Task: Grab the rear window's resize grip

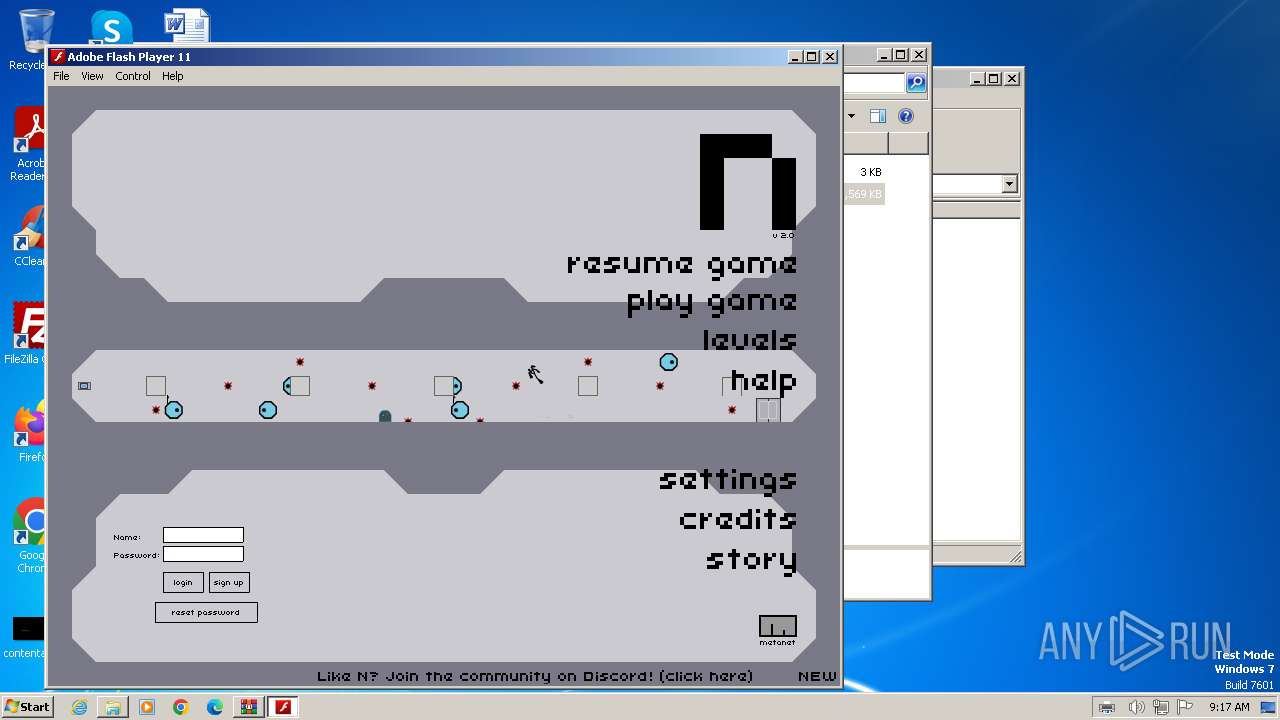Action: tap(1015, 557)
